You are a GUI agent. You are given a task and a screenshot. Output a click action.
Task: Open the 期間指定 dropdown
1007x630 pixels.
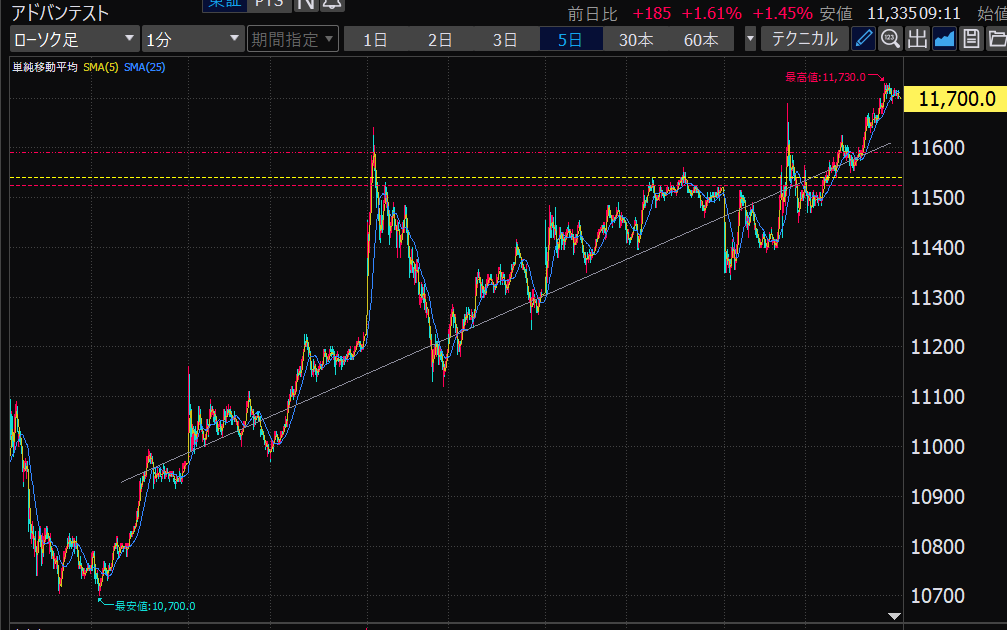pos(293,39)
